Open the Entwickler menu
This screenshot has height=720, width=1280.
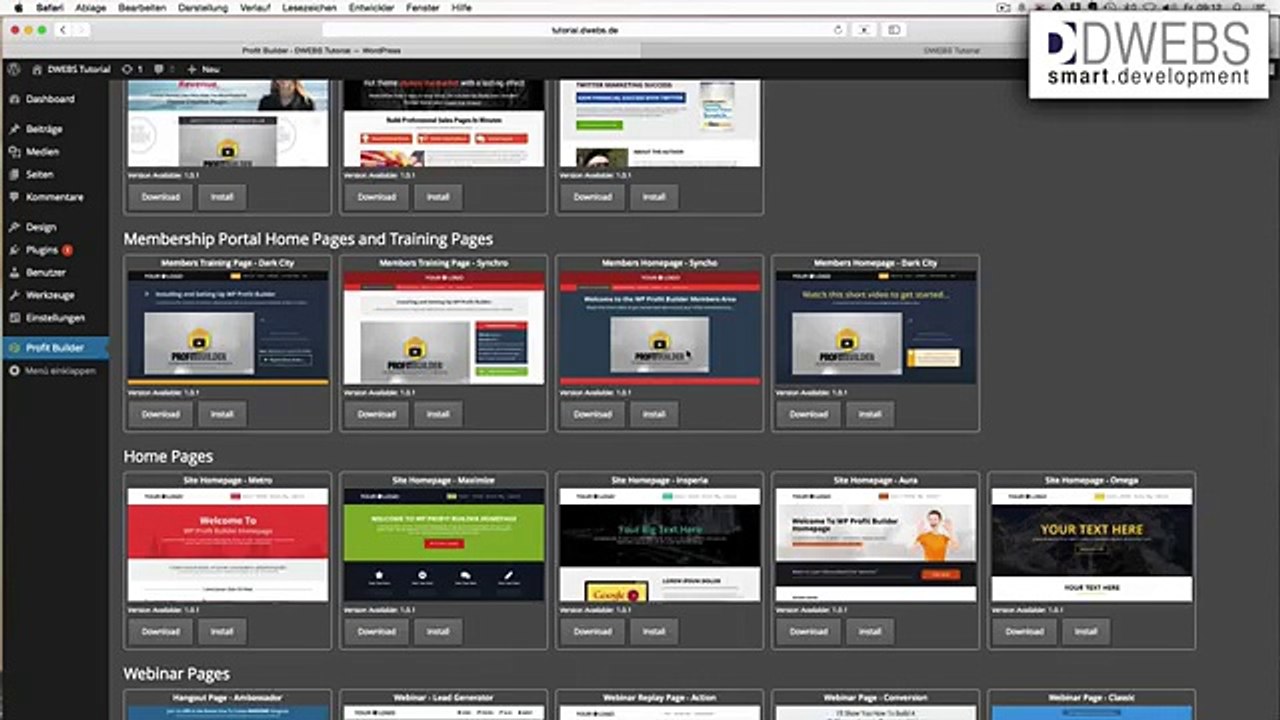click(372, 7)
